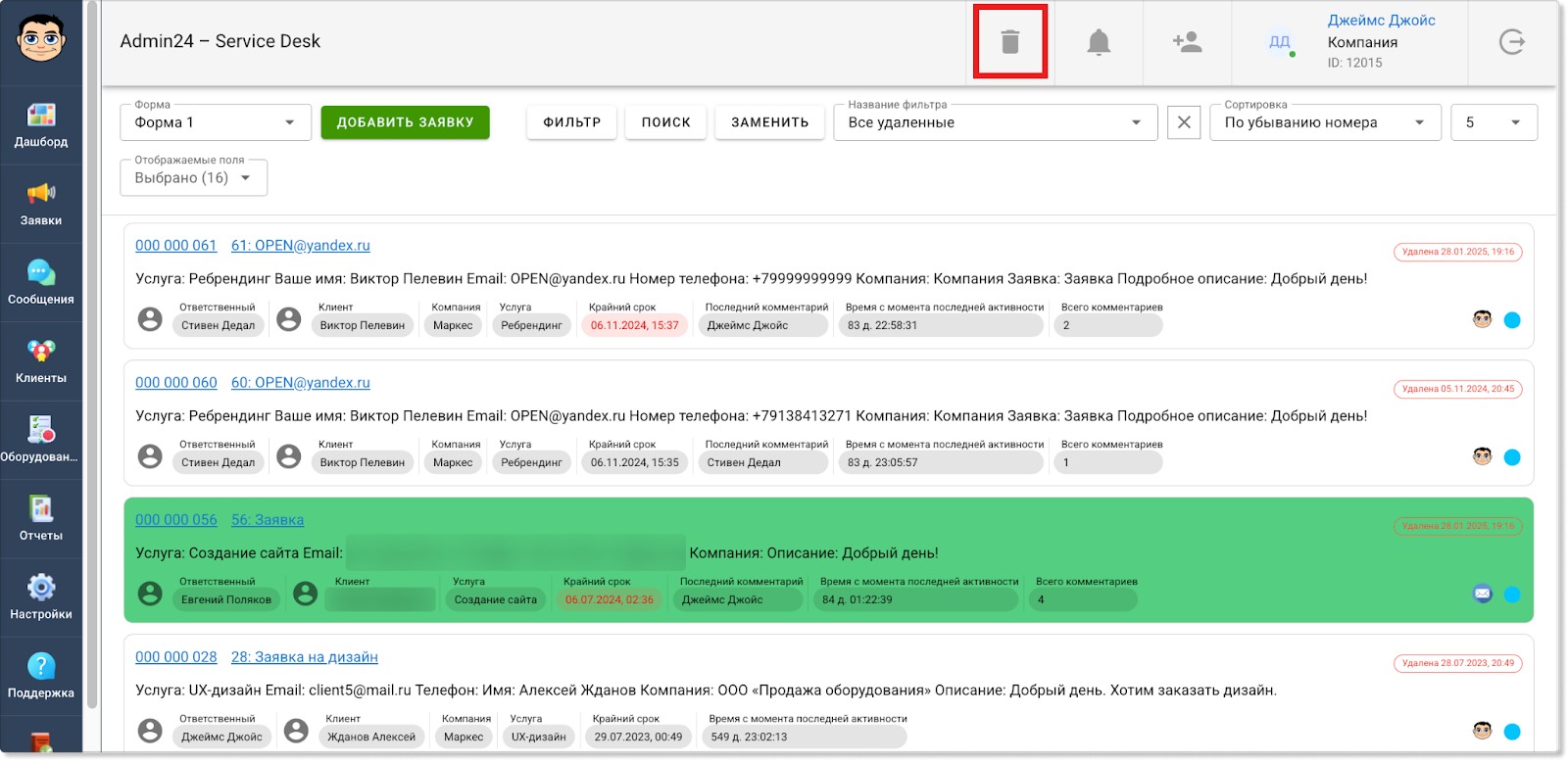The image size is (1568, 761).
Task: Expand the Форма dropdown
Action: [216, 122]
